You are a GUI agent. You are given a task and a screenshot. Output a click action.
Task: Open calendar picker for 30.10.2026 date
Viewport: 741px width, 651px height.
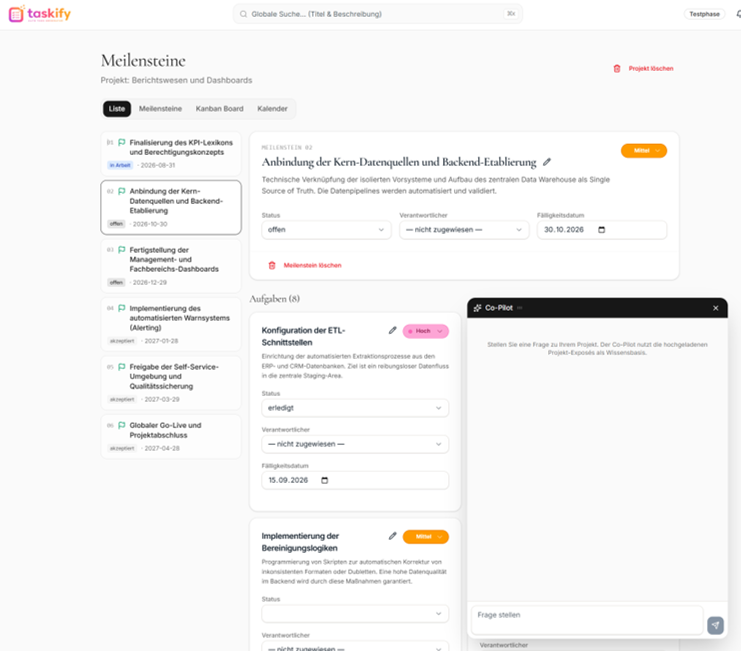(x=602, y=230)
